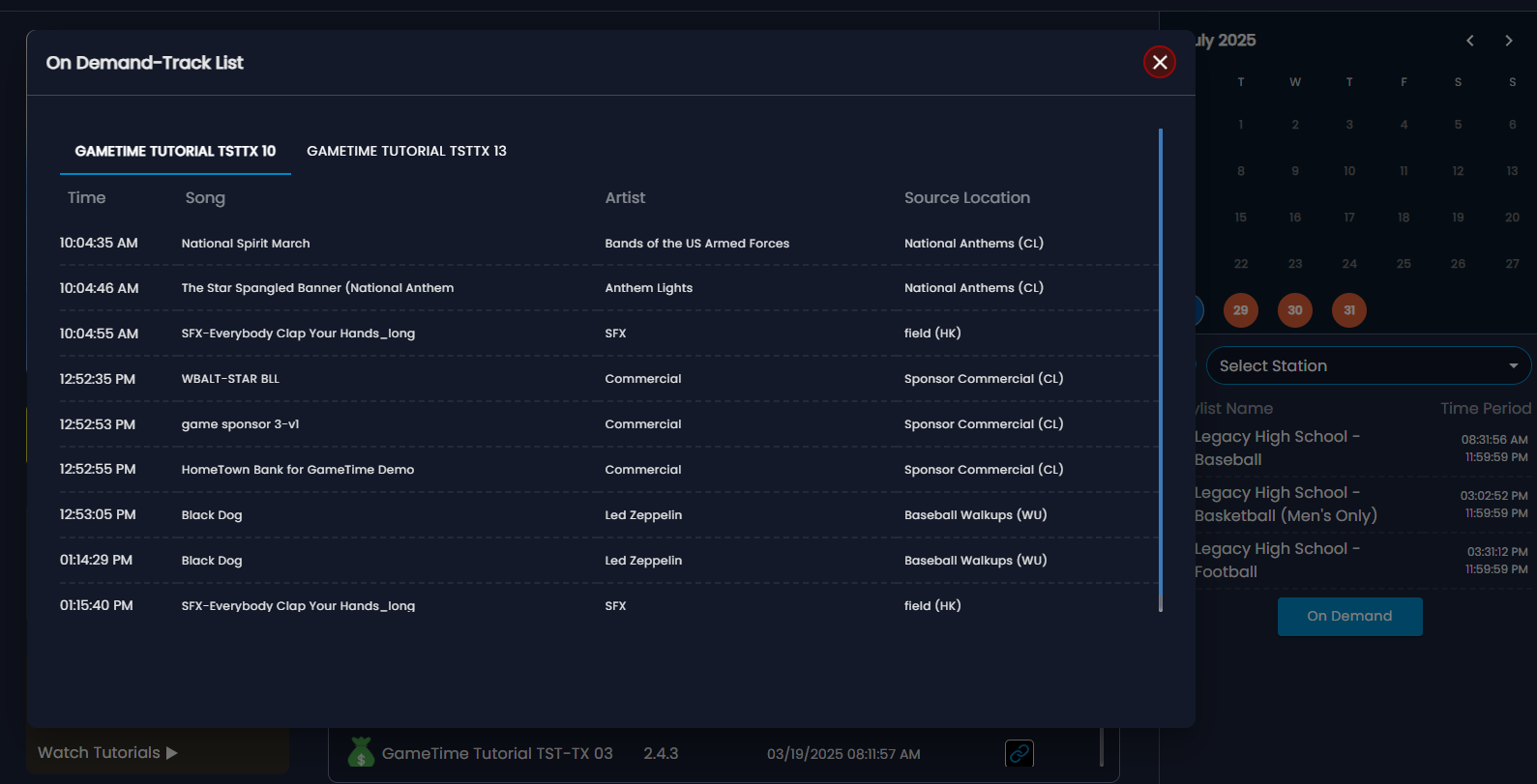Click GameTime Tutorial TST-TX 03 device name
Screen dimensions: 1537x784
point(497,753)
